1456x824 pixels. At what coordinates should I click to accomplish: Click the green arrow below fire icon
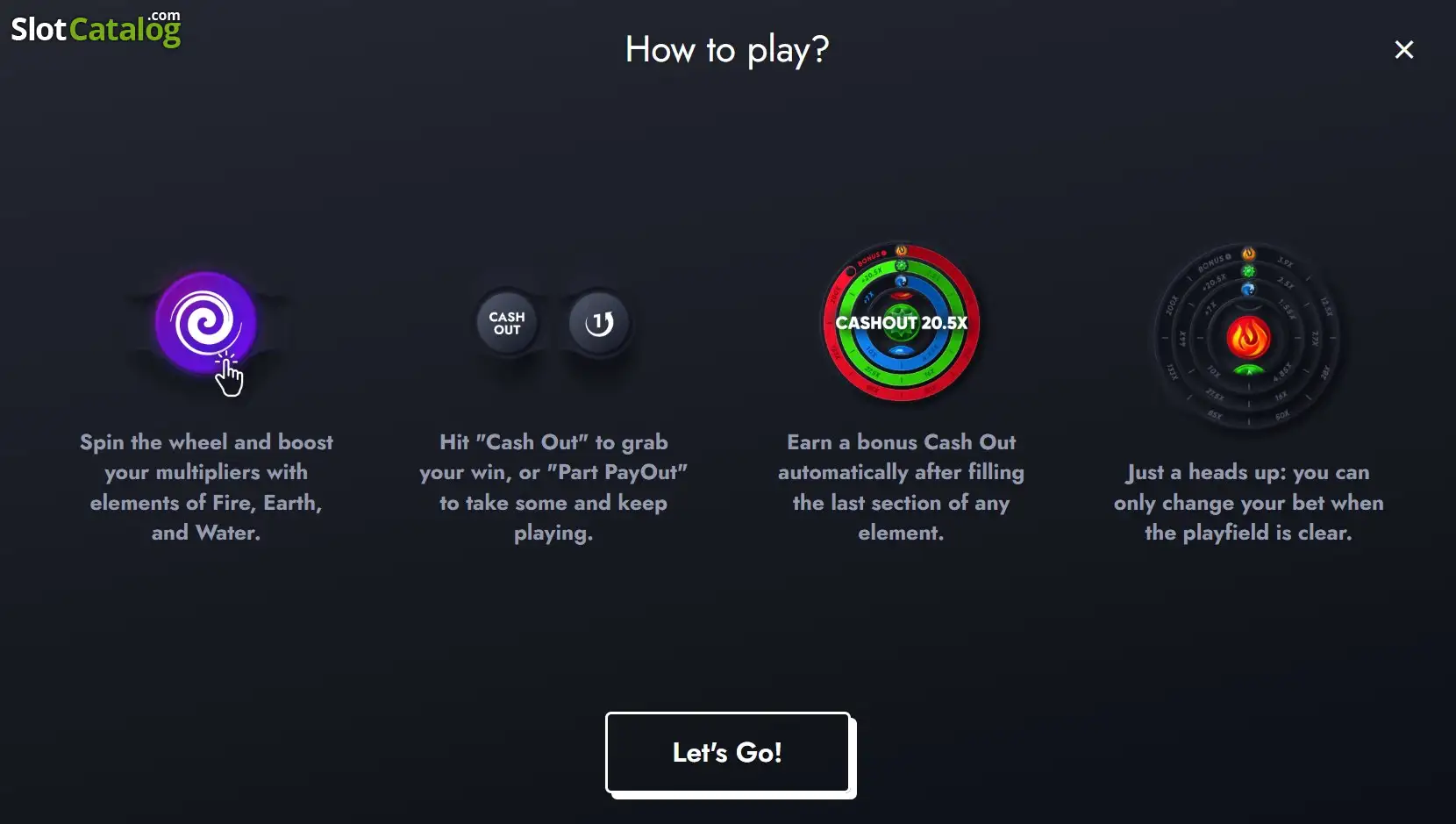pos(1248,370)
